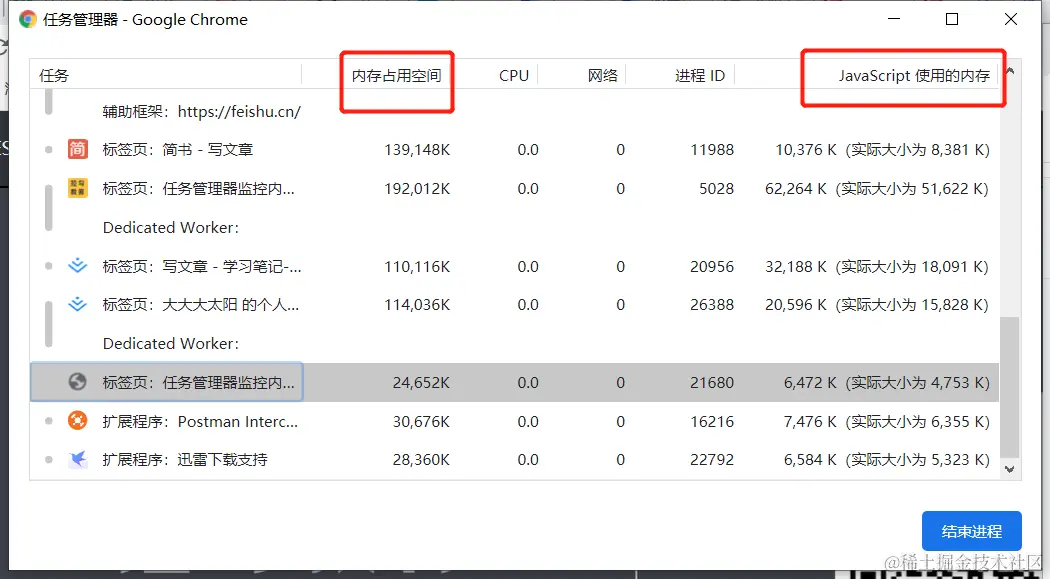Click process ID 11988
The height and width of the screenshot is (579, 1050).
[x=712, y=149]
